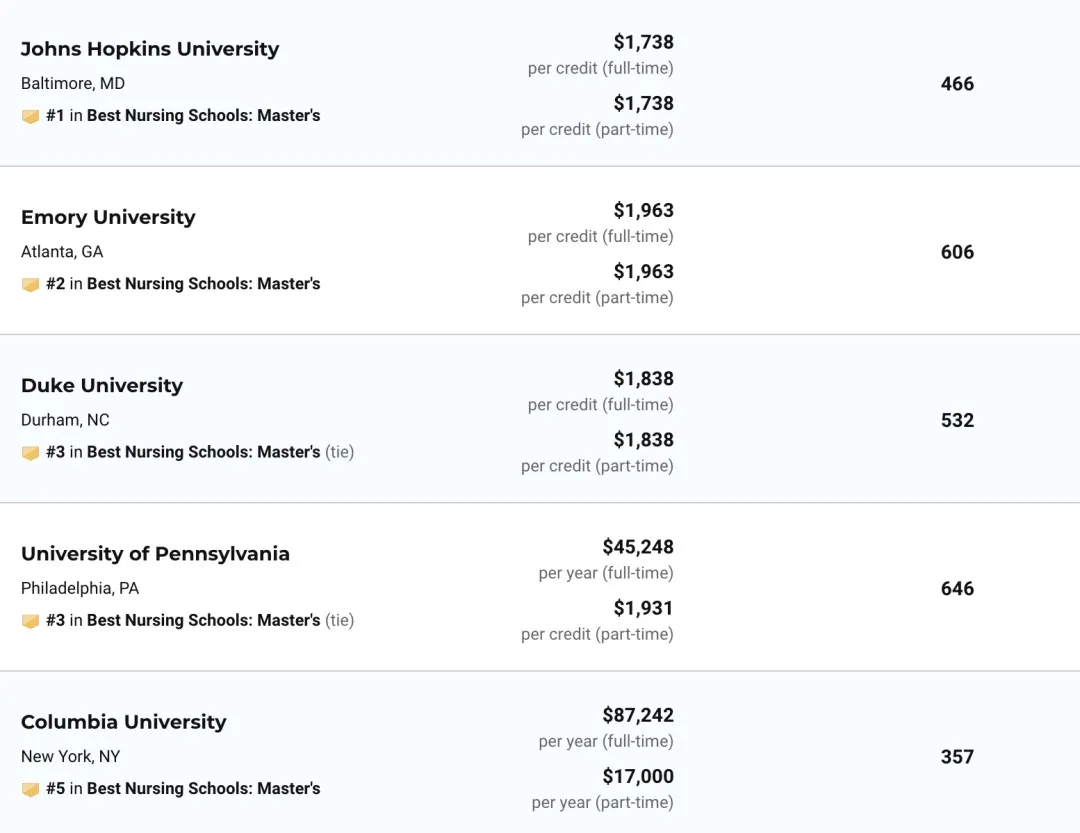Click the ranking badge icon beside #1

coord(30,116)
